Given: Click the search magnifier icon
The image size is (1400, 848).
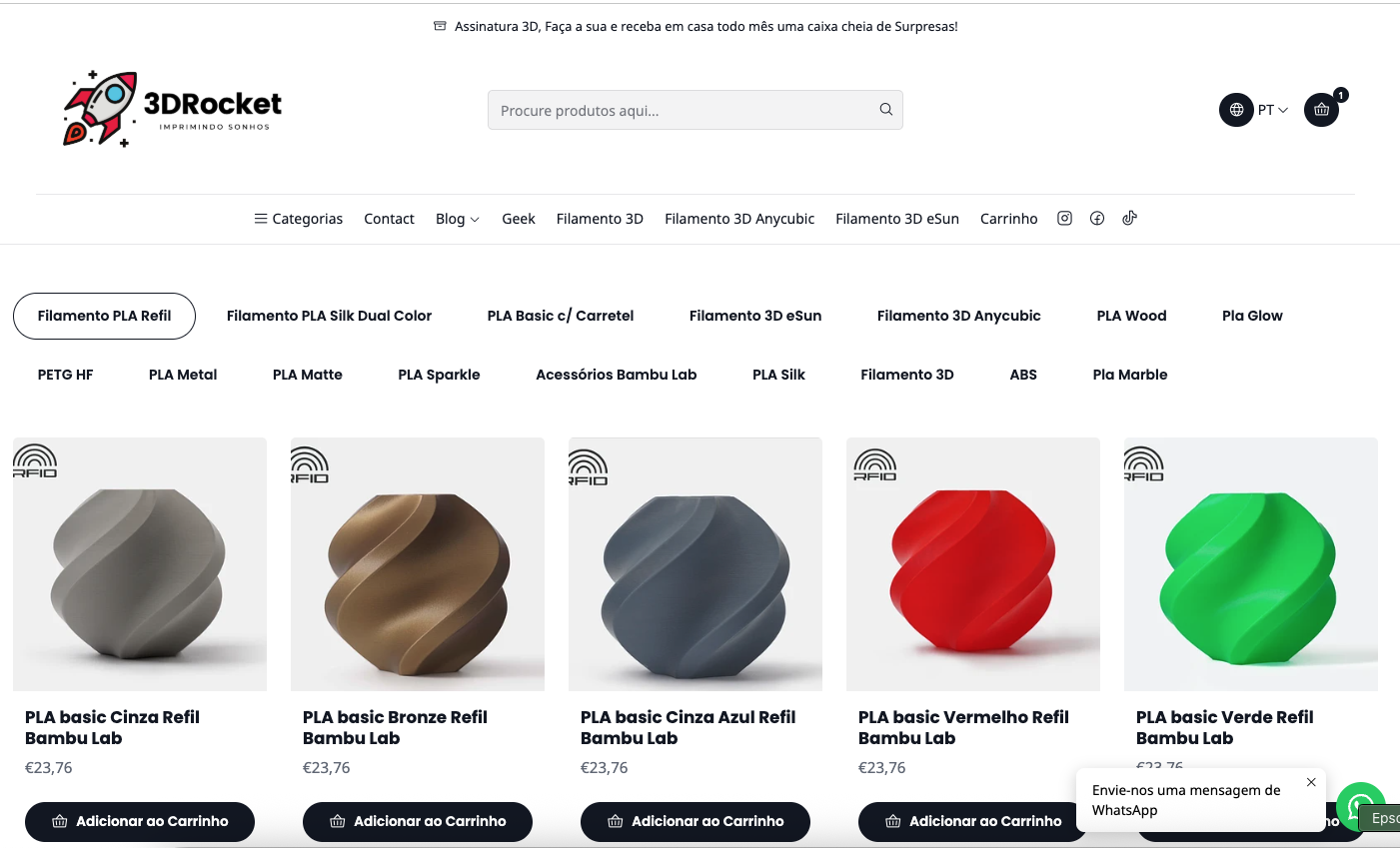Looking at the screenshot, I should click(885, 110).
